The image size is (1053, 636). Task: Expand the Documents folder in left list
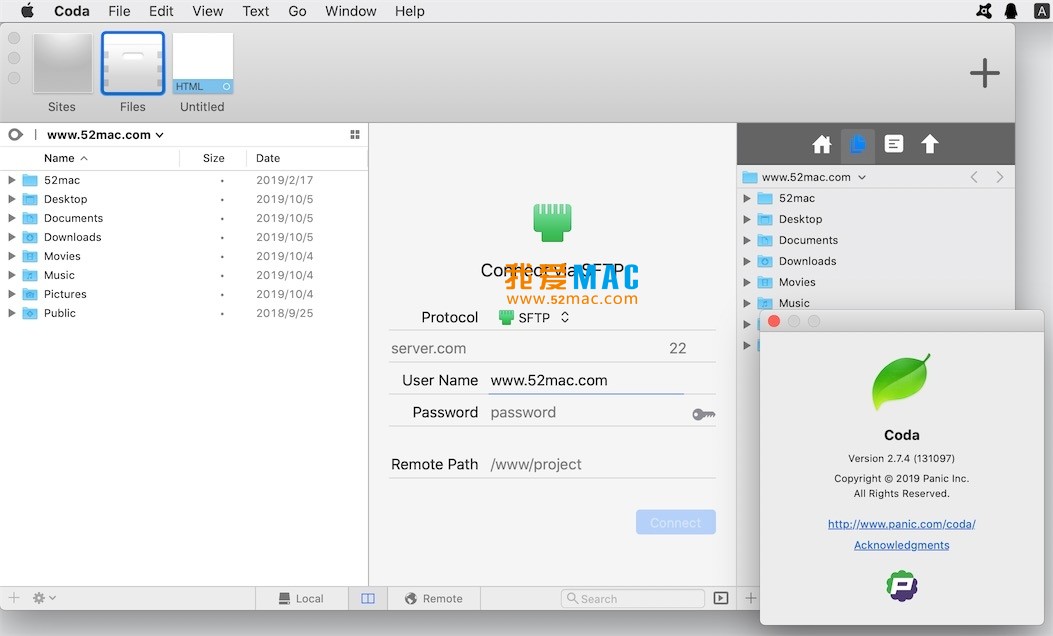pos(11,218)
